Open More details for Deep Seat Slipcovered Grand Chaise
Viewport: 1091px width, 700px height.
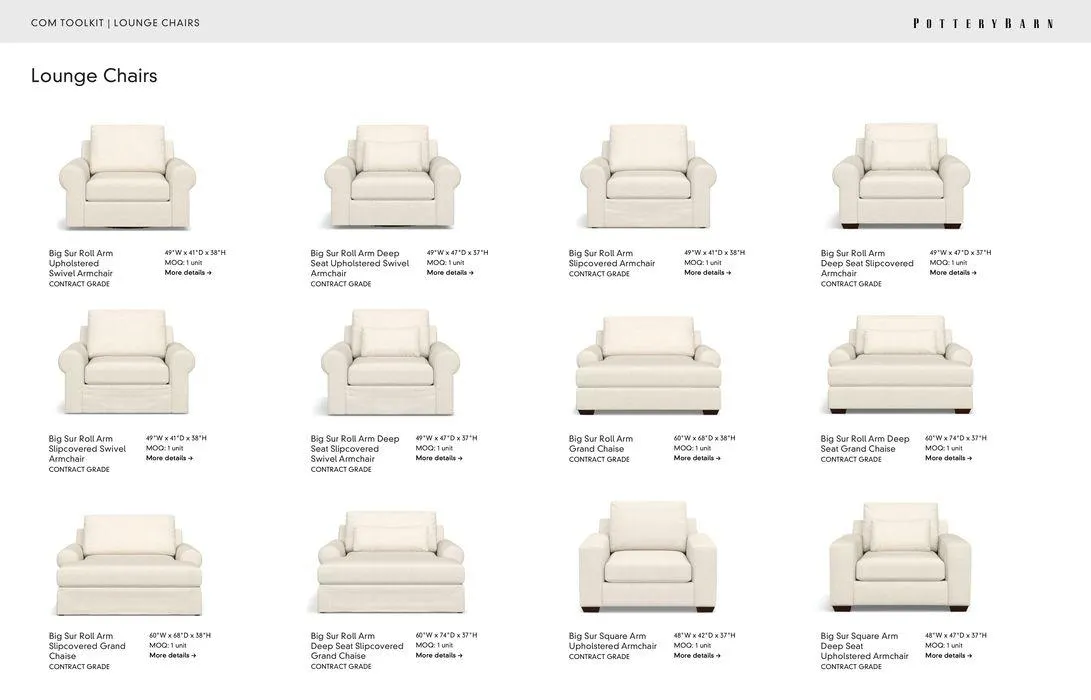click(439, 655)
